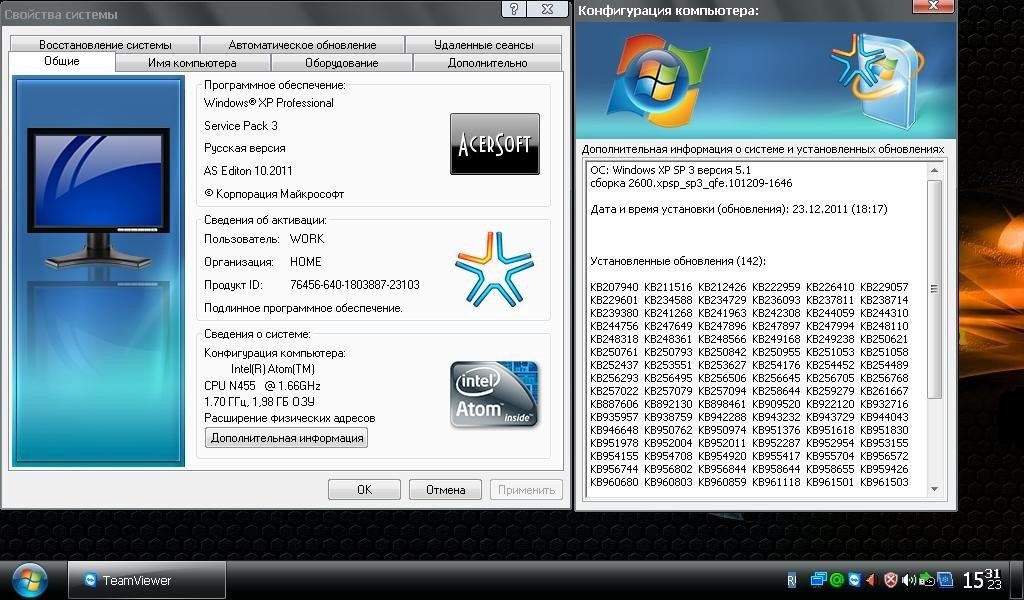Click the Product ID 76456-640-1803887-23103
This screenshot has height=600, width=1024.
pos(355,285)
